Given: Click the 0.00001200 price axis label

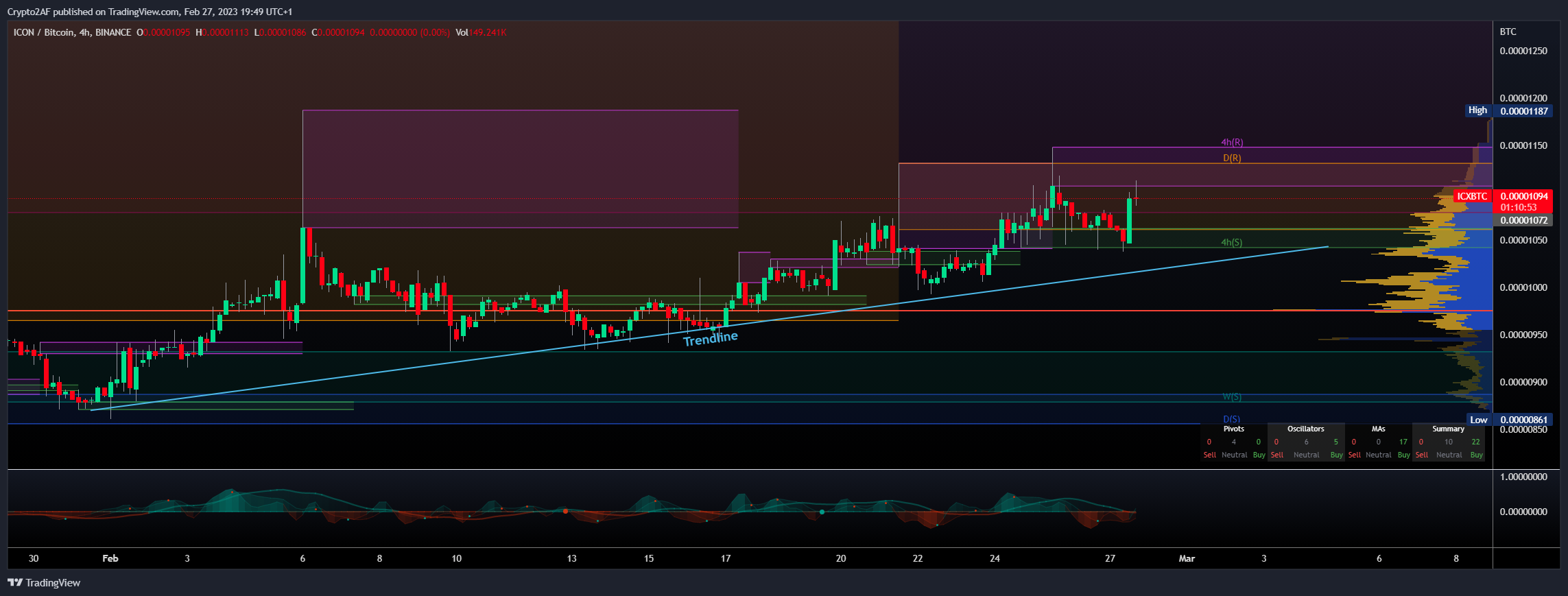Looking at the screenshot, I should [1523, 98].
